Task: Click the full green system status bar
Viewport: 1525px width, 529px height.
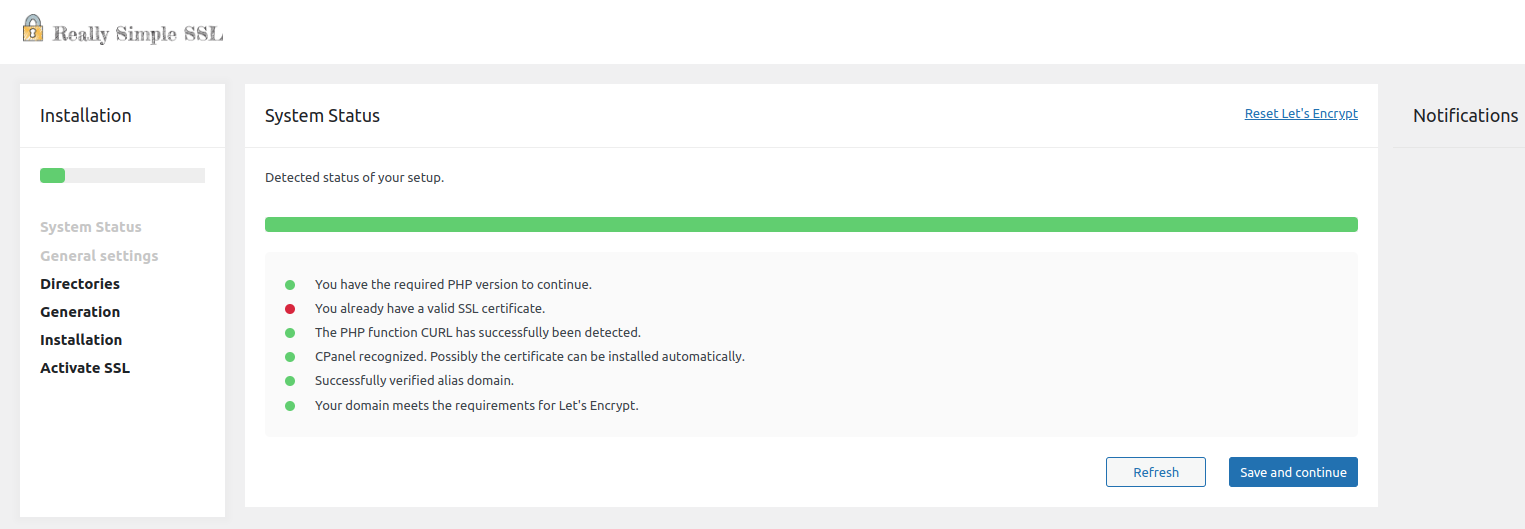Action: (x=811, y=224)
